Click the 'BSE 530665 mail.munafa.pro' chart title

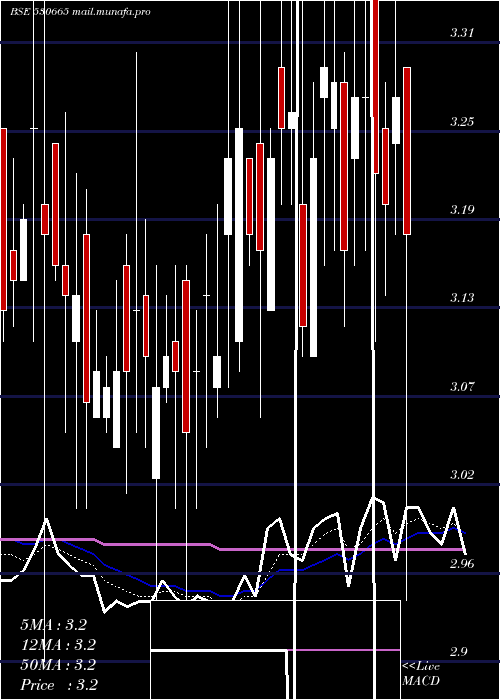(80, 12)
